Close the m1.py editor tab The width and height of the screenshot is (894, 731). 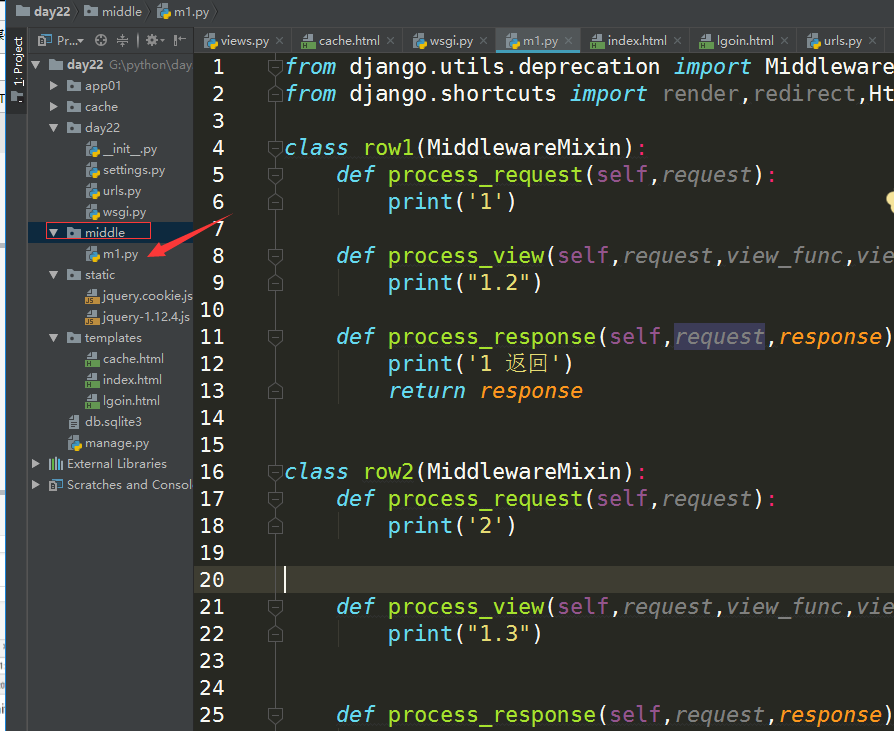pos(568,41)
